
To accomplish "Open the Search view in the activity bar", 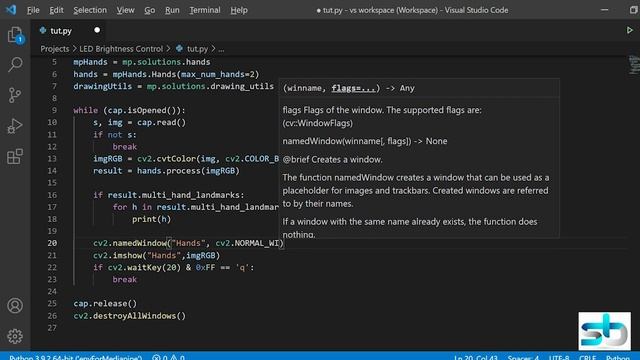I will [x=15, y=64].
